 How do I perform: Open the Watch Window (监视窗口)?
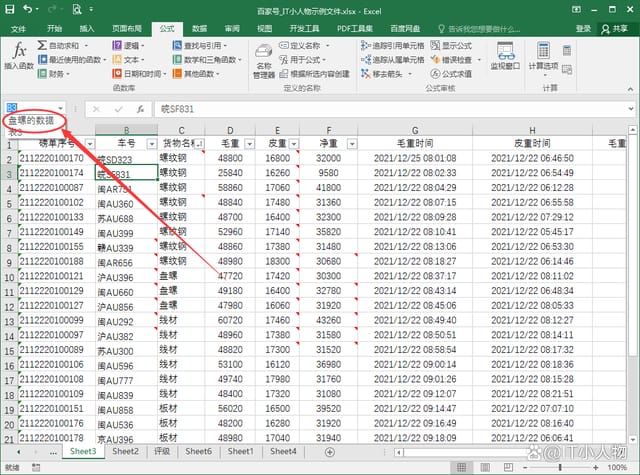(506, 57)
